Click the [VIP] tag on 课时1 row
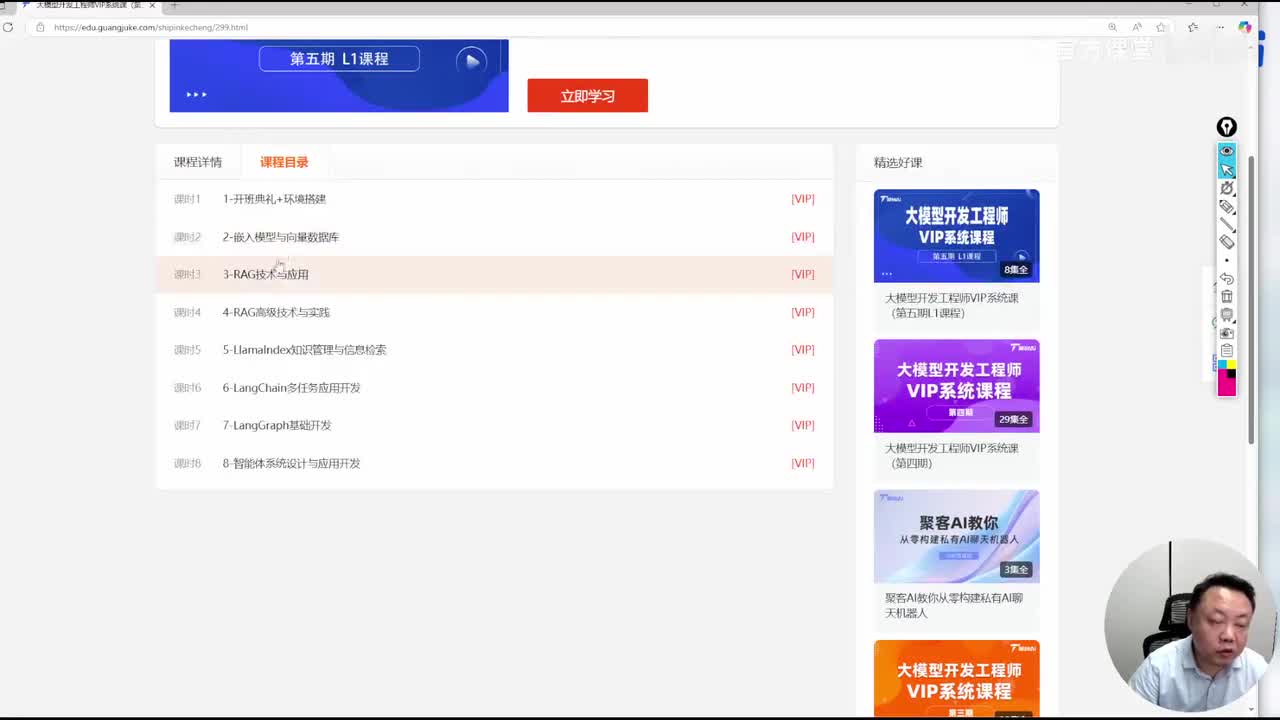1280x720 pixels. click(803, 199)
